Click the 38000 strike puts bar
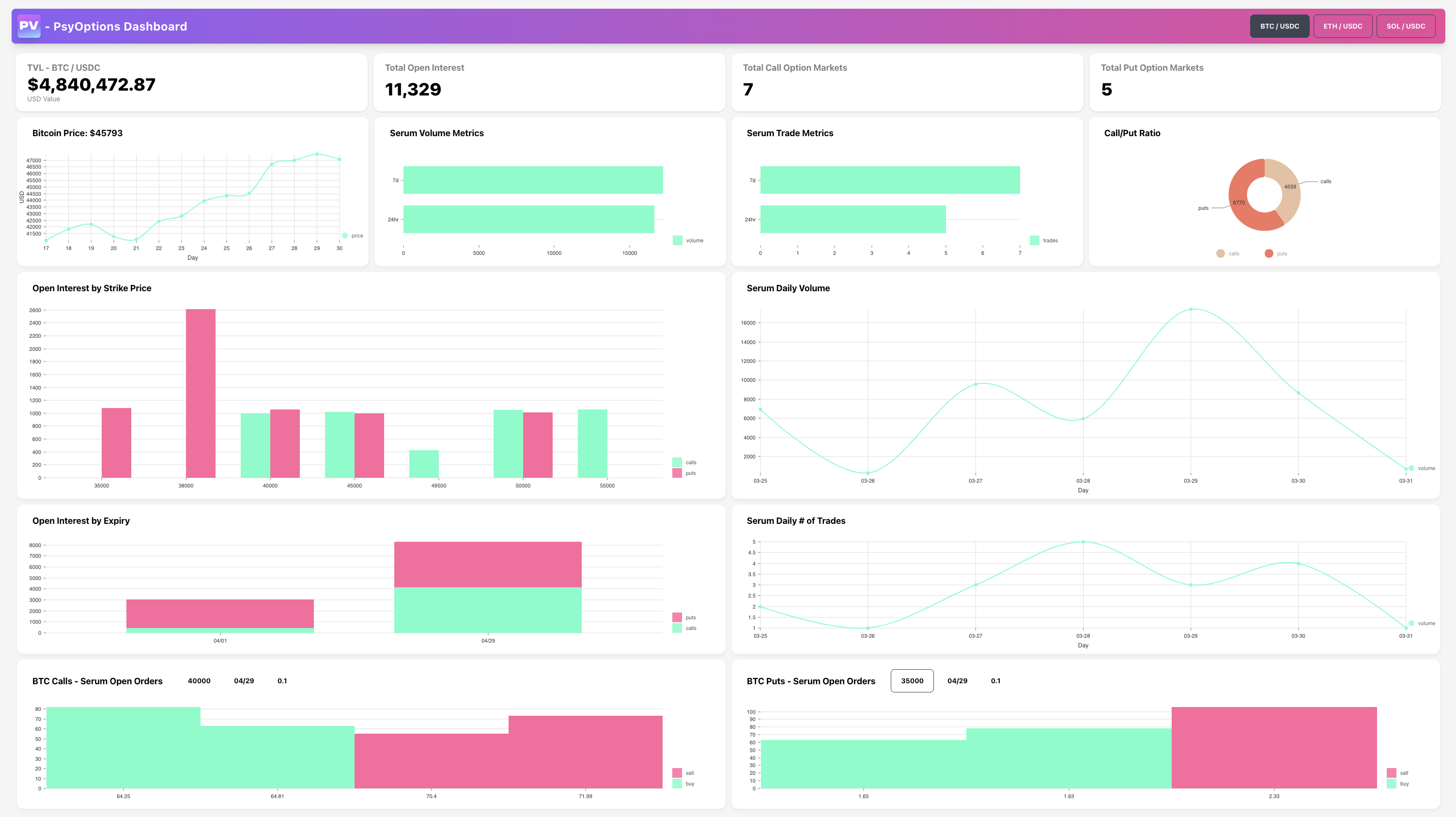Viewport: 1456px width, 817px height. [201, 393]
